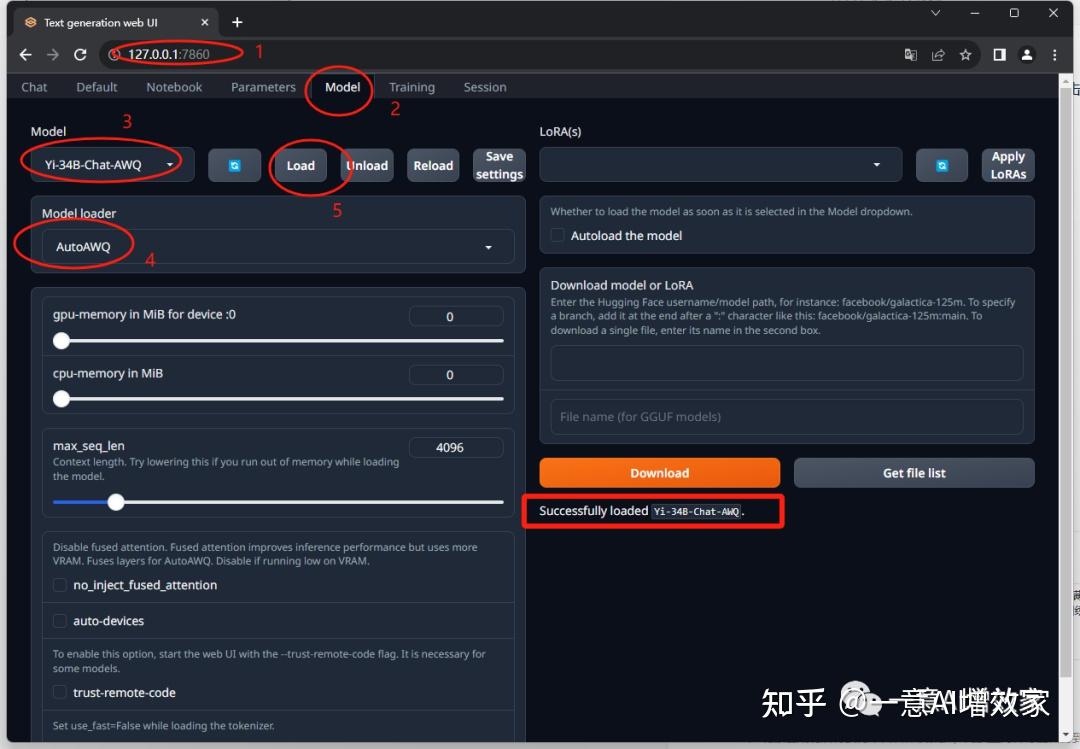Open the browser side panel icon
1080x749 pixels.
[999, 55]
